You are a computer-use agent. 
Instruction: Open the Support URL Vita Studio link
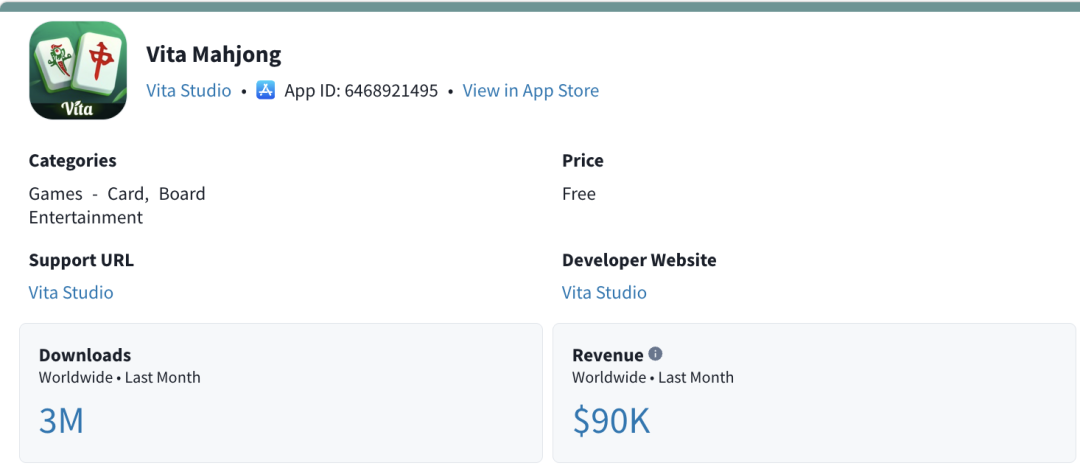(71, 293)
